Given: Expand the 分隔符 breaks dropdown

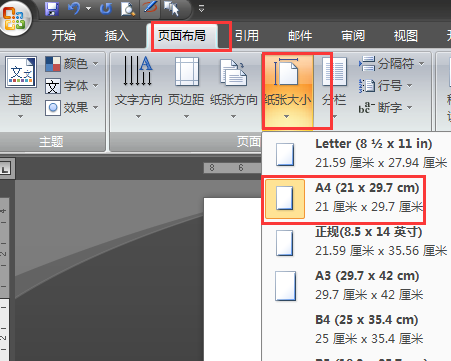Looking at the screenshot, I should tap(392, 63).
